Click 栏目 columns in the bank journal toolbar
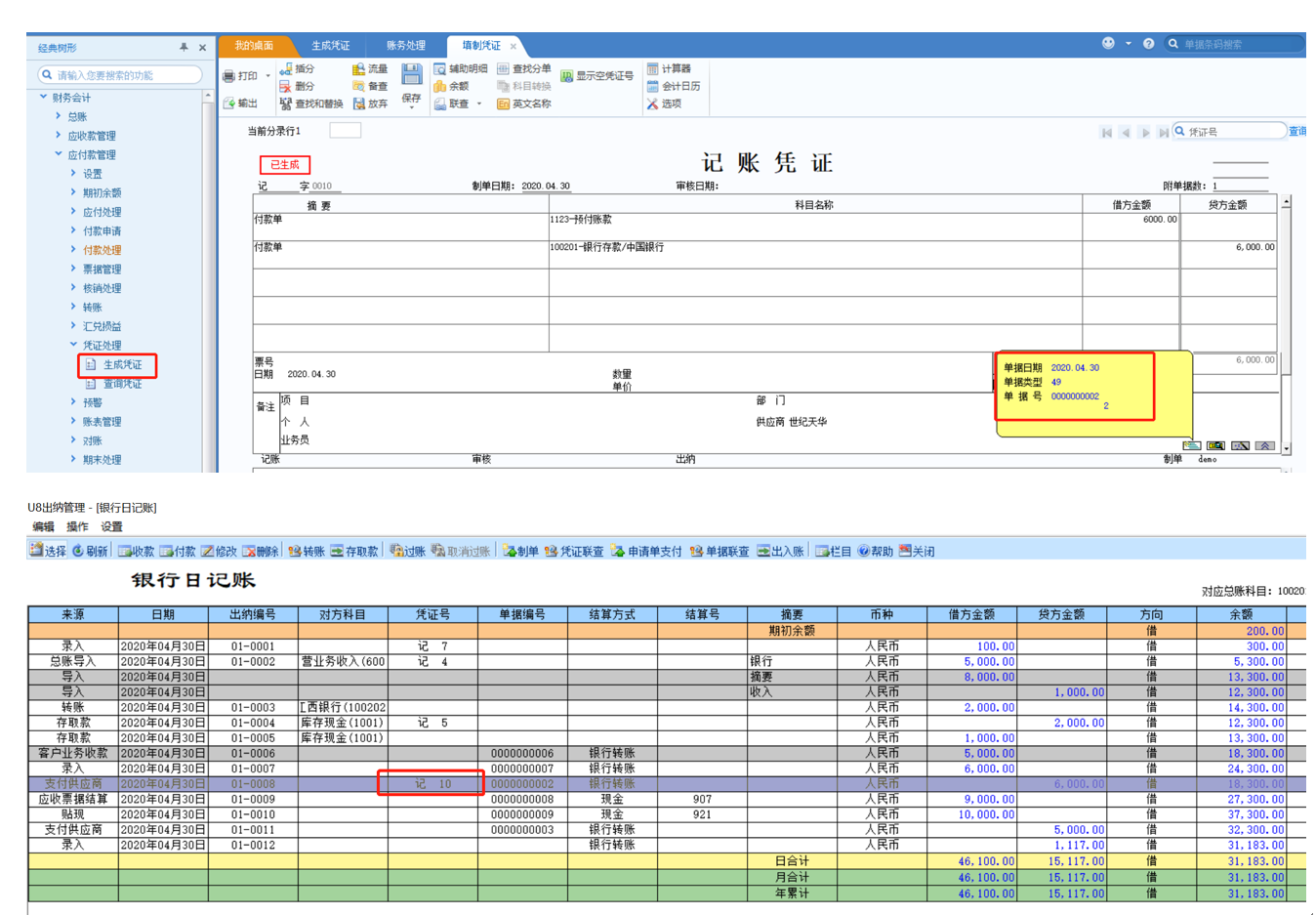The image size is (1316, 915). pos(833,551)
